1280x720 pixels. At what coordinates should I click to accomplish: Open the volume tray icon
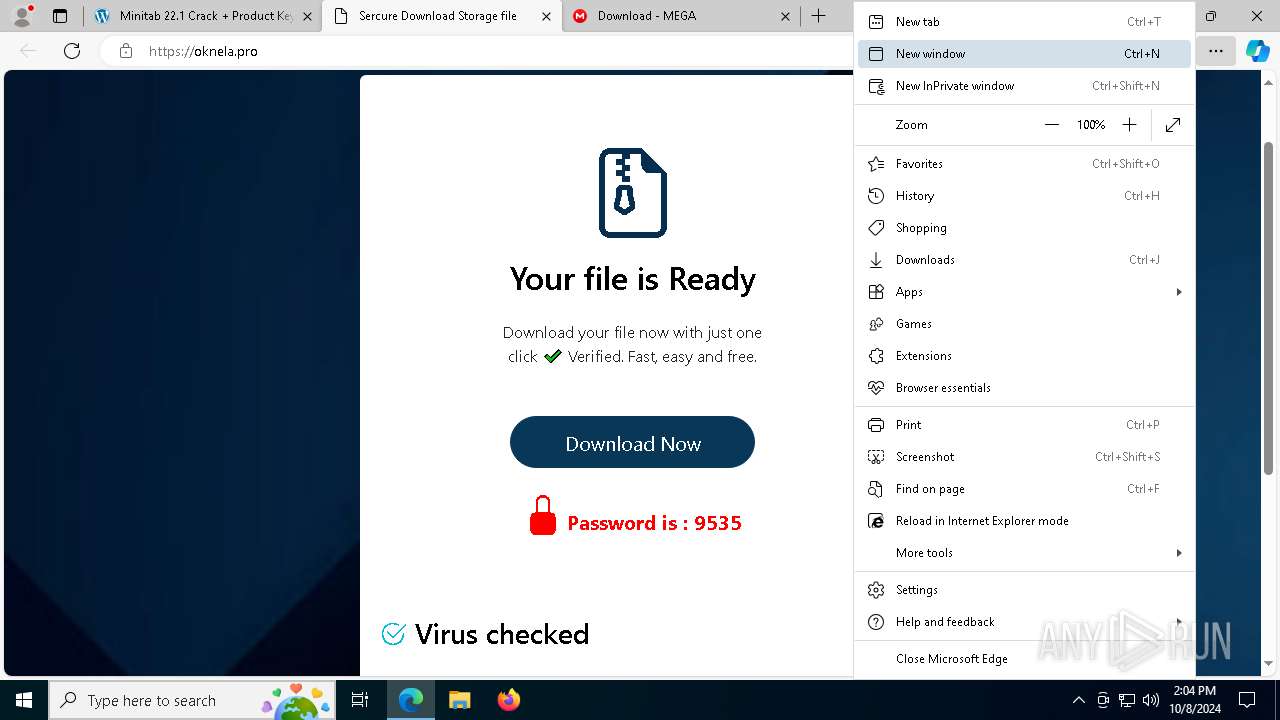coord(1151,700)
